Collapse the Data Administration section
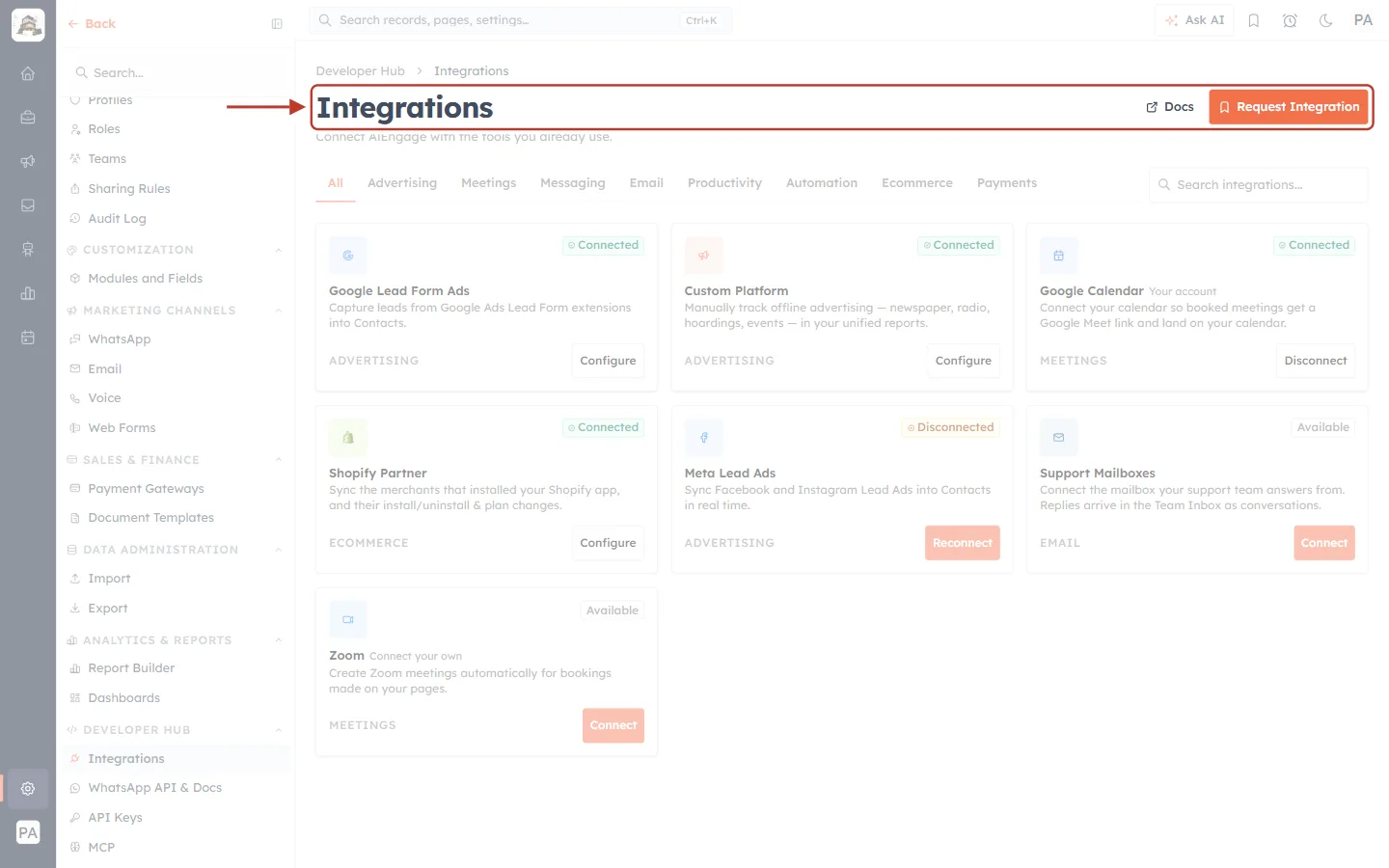 click(x=279, y=550)
